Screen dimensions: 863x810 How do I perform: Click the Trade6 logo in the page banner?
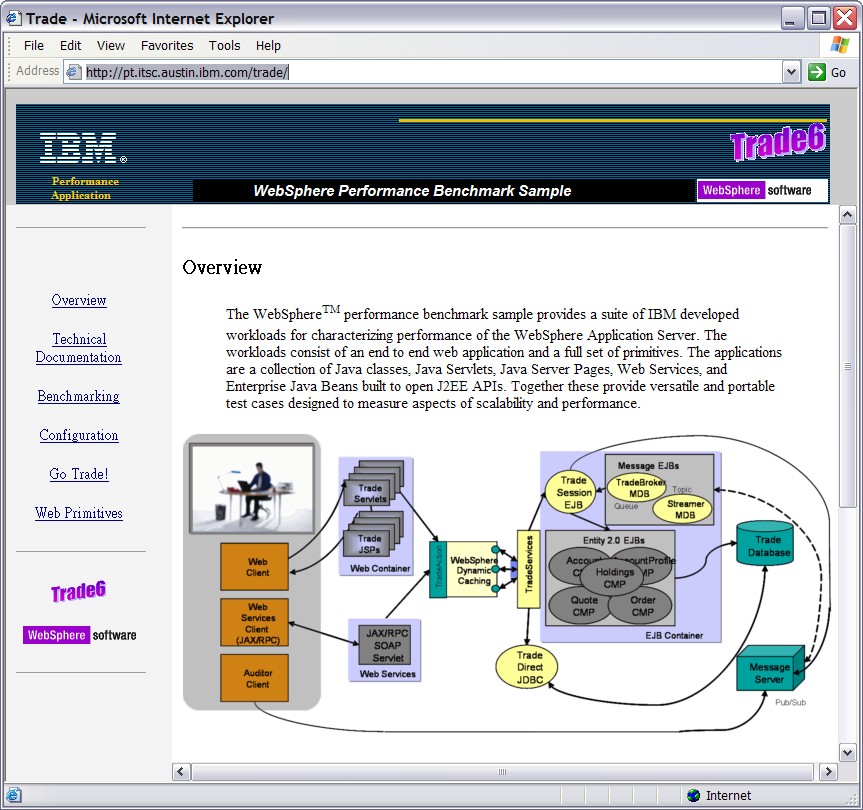(778, 141)
